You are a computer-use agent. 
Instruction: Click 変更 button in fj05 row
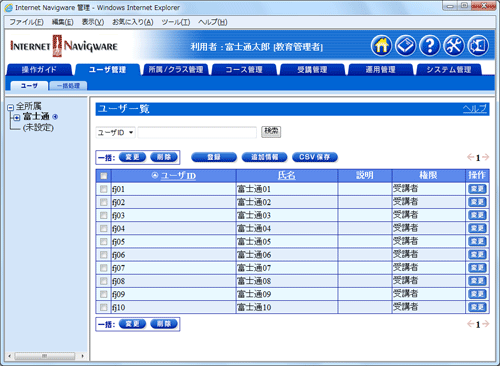[477, 241]
